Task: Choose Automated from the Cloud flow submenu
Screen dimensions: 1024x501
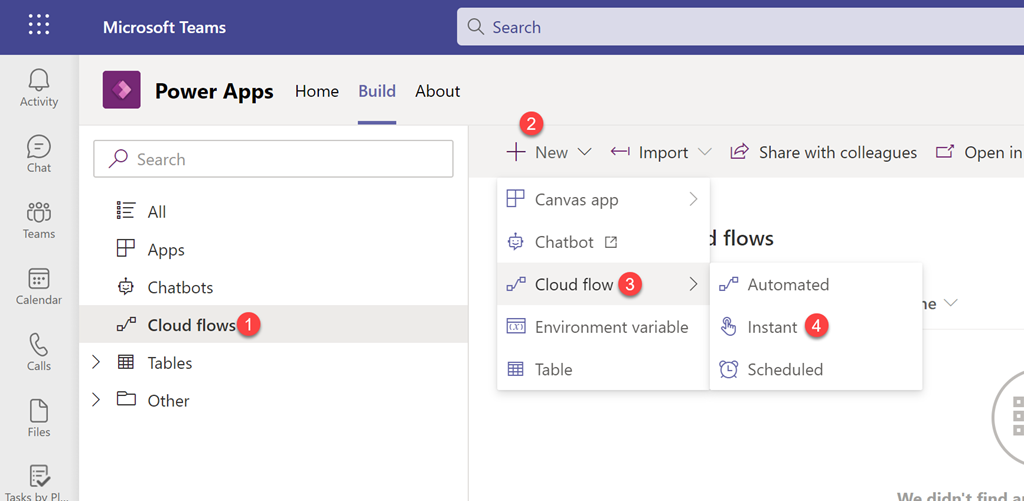Action: click(x=787, y=285)
